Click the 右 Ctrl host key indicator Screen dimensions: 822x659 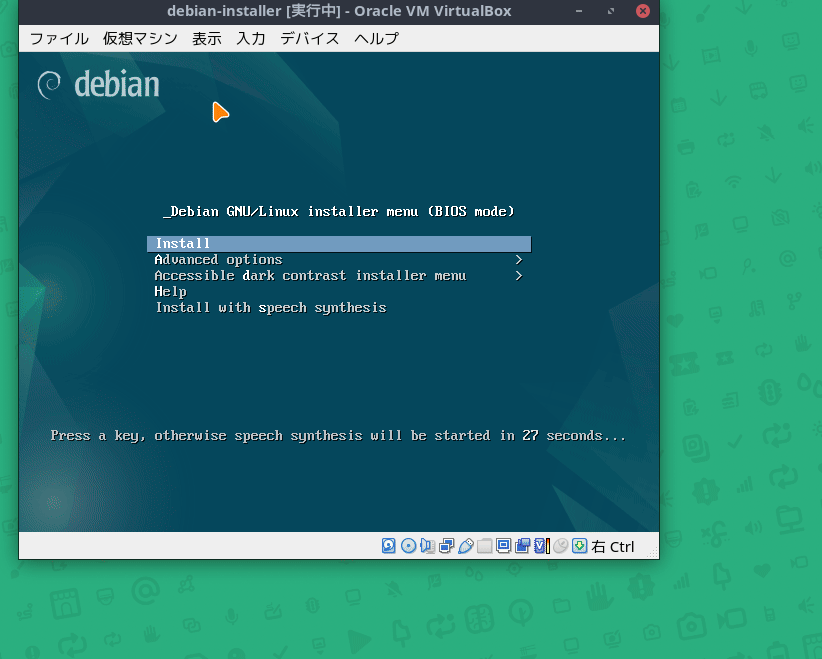[613, 547]
